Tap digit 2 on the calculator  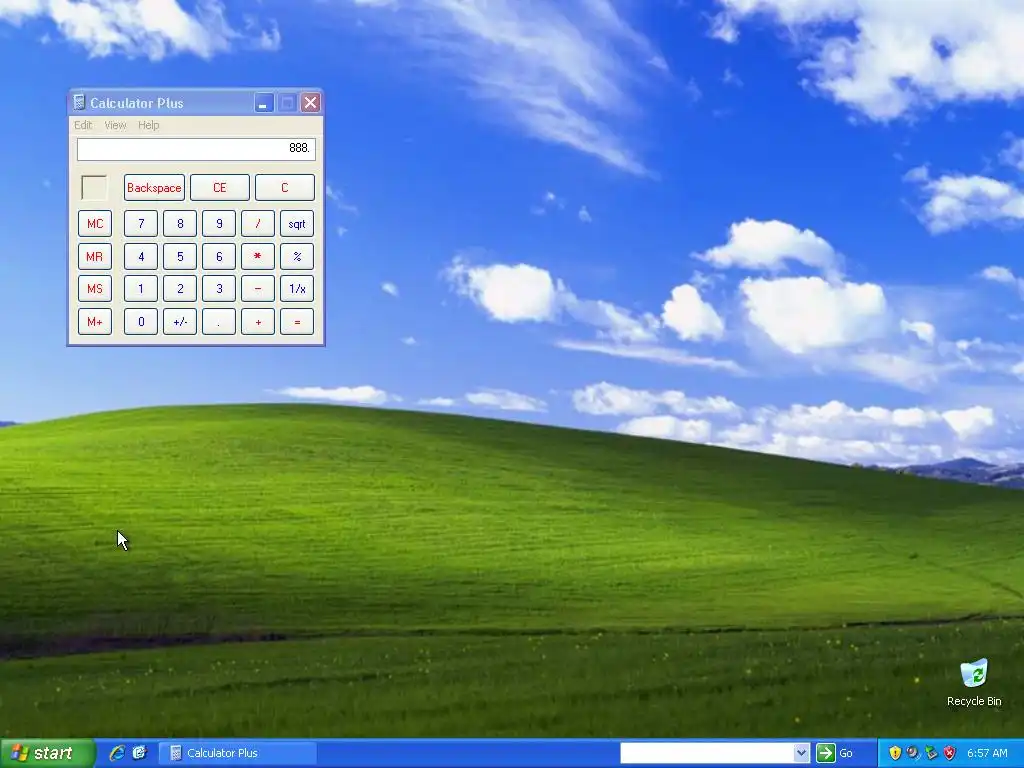click(180, 289)
